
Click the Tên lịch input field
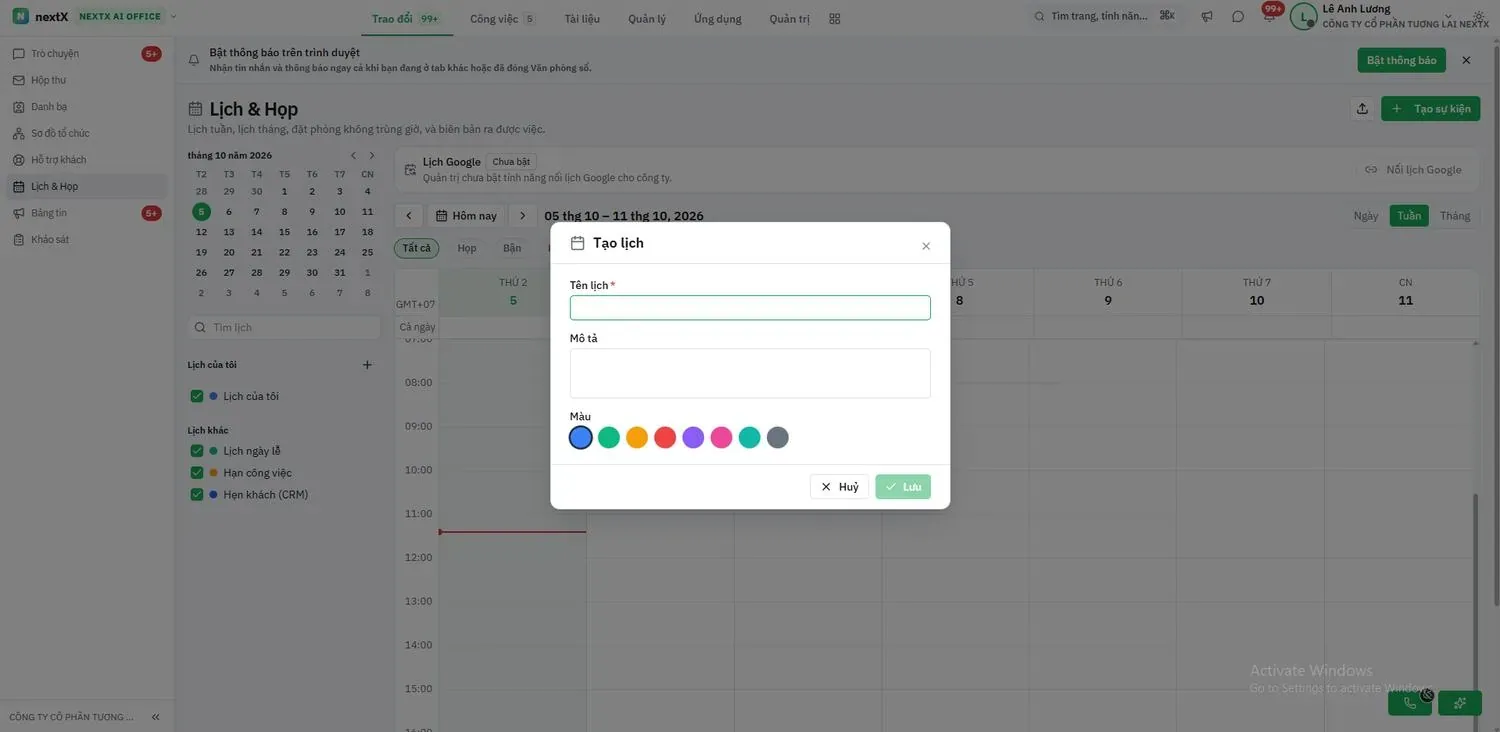point(750,308)
